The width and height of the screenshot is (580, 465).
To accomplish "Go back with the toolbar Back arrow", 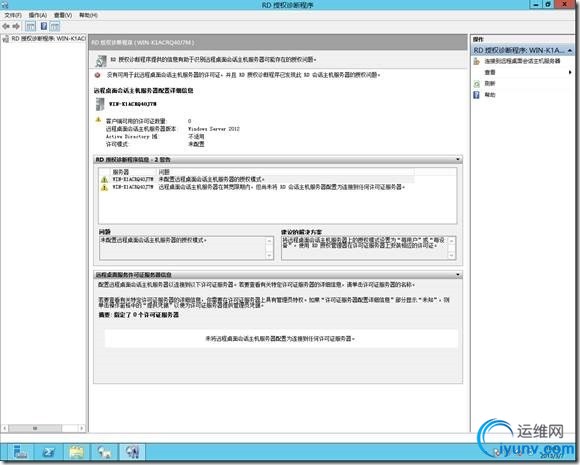I will tap(6, 26).
